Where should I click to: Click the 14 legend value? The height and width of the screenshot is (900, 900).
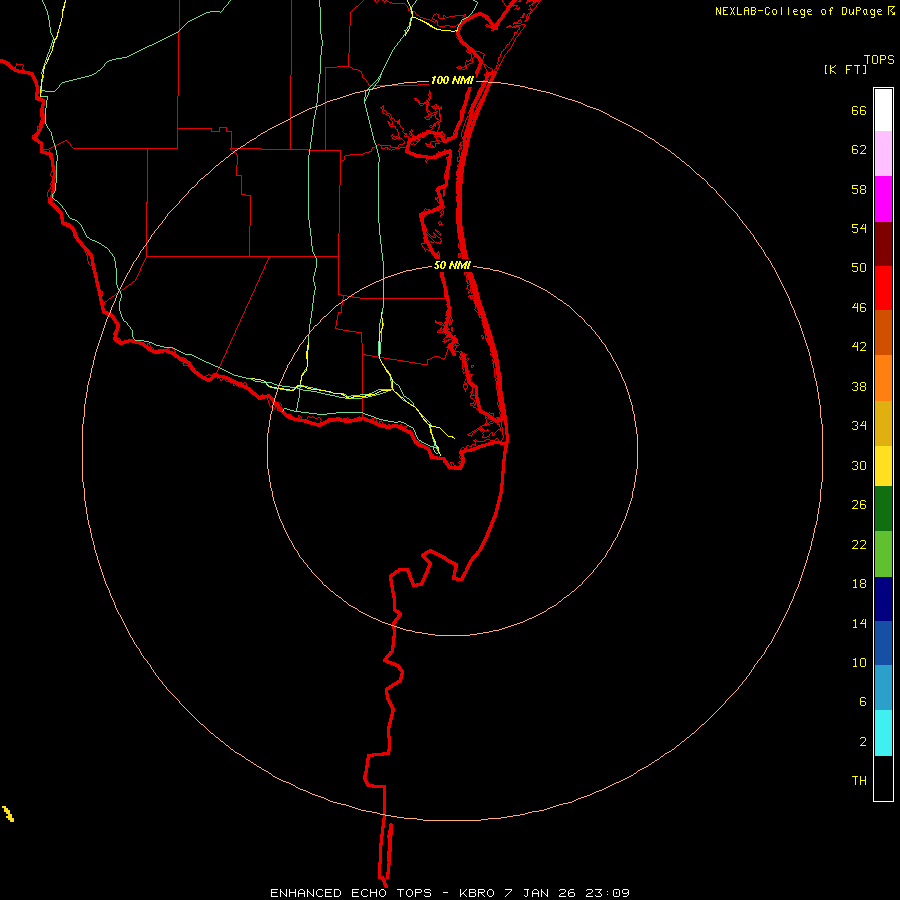pyautogui.click(x=859, y=623)
